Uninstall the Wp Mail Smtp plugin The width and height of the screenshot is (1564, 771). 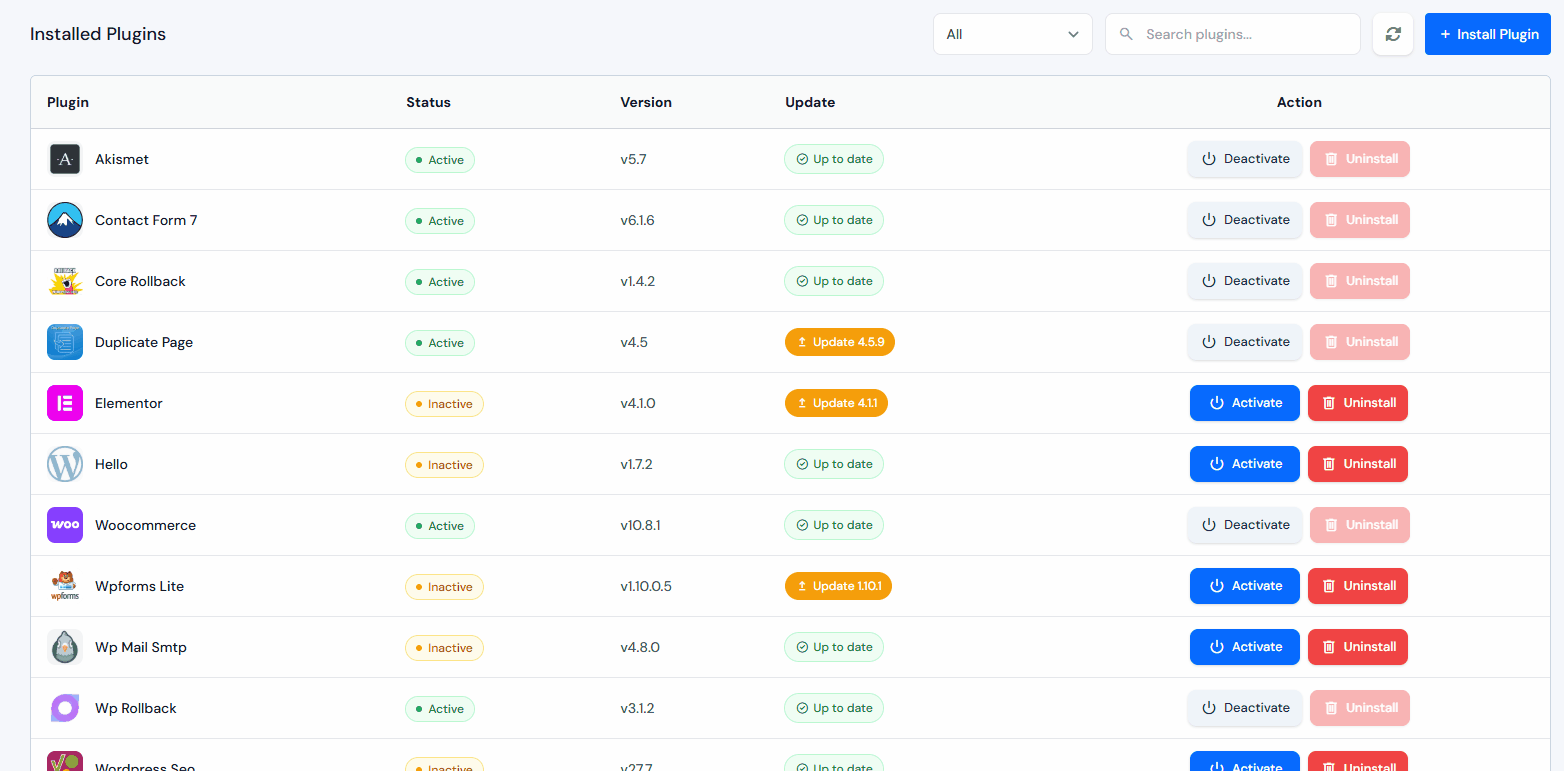tap(1358, 647)
